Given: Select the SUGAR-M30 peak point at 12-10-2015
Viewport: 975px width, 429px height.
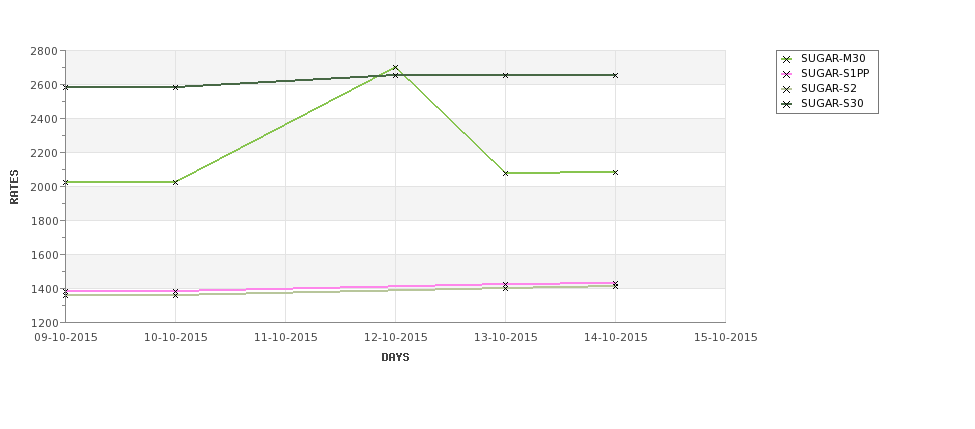Looking at the screenshot, I should [x=395, y=68].
